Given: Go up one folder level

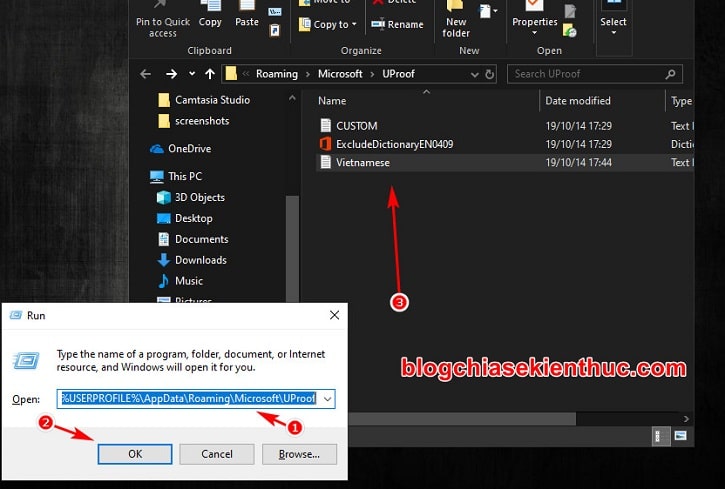Looking at the screenshot, I should click(x=209, y=74).
